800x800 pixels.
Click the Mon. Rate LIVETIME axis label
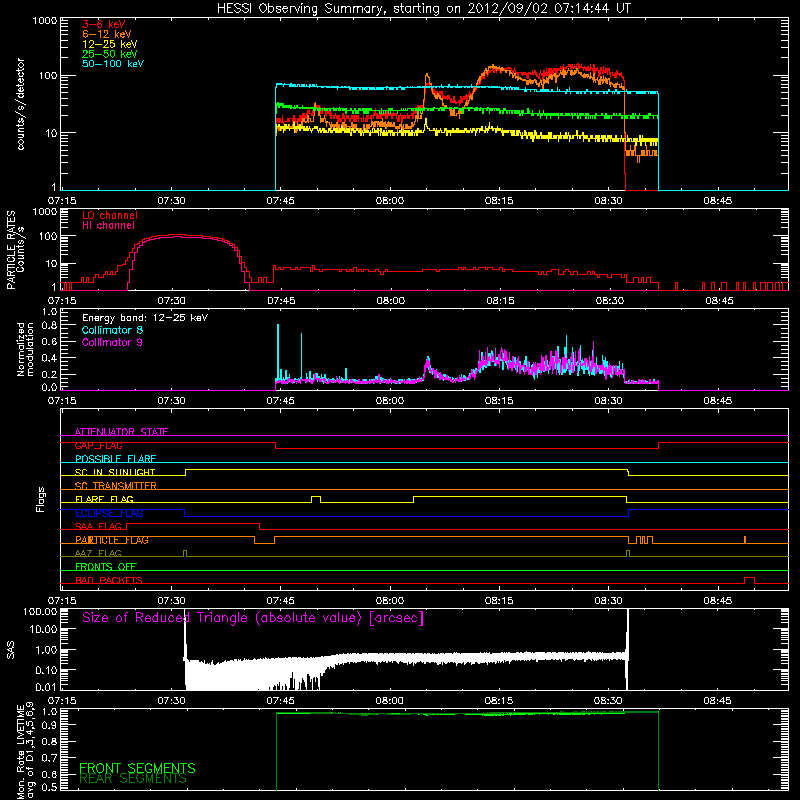click(25, 752)
